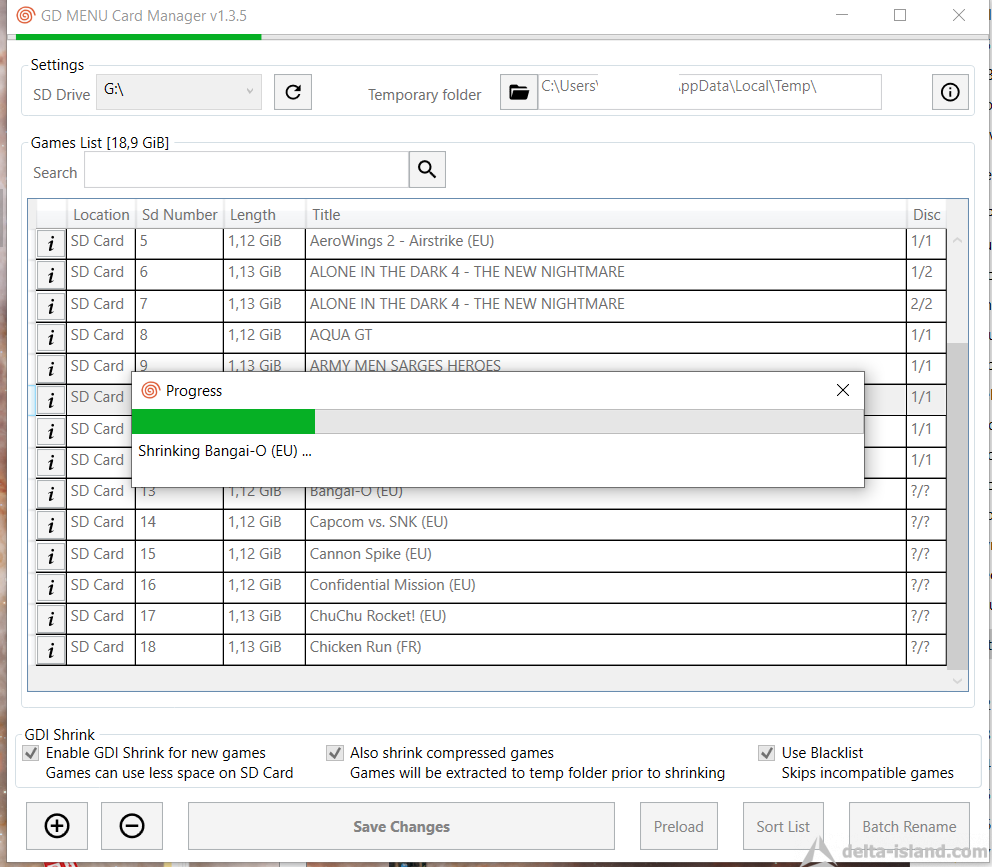992x867 pixels.
Task: Show info for ChuChu Rocket! row
Action: coord(51,618)
